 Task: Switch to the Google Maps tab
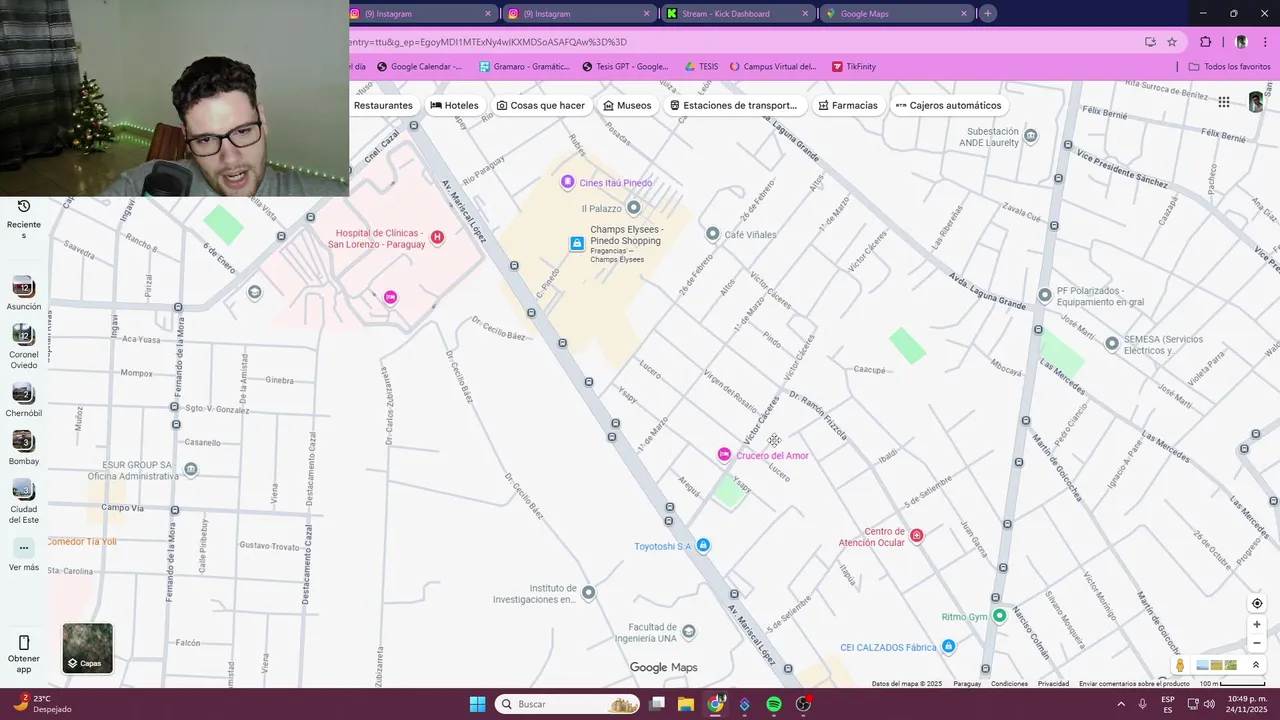coord(896,14)
